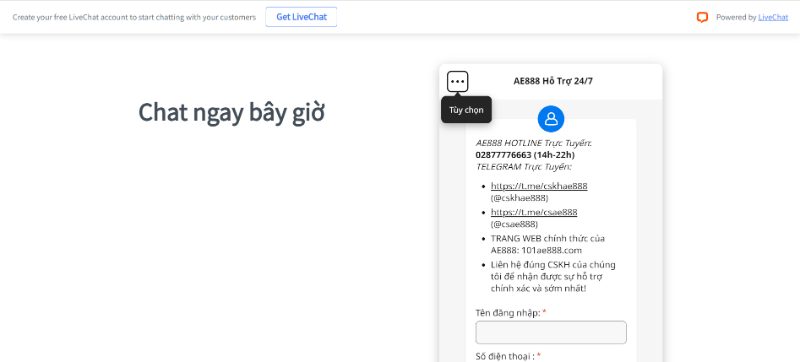This screenshot has width=800, height=362.
Task: Click the (@csae888) handle text
Action: click(514, 224)
